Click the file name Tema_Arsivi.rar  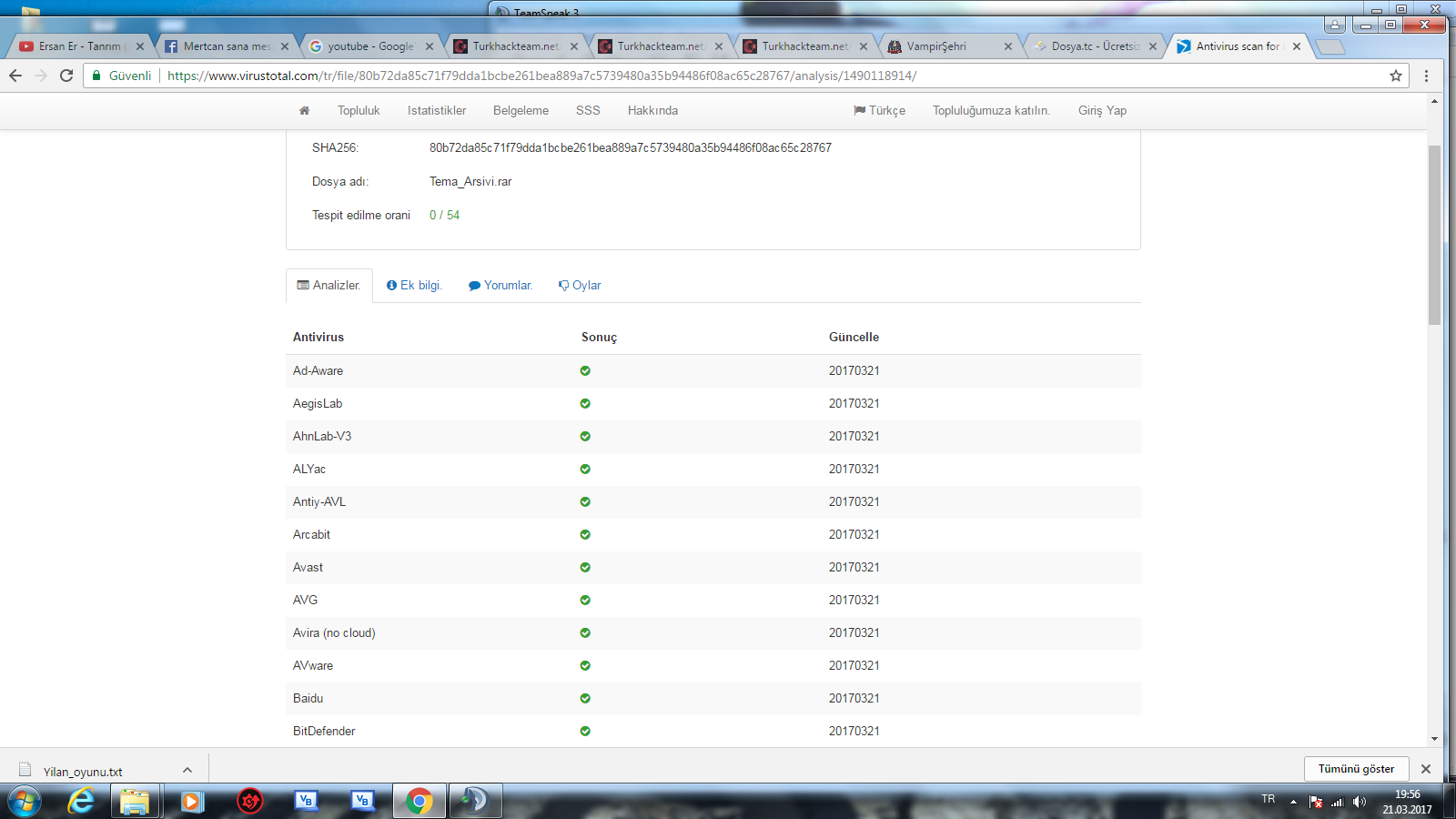[x=470, y=181]
